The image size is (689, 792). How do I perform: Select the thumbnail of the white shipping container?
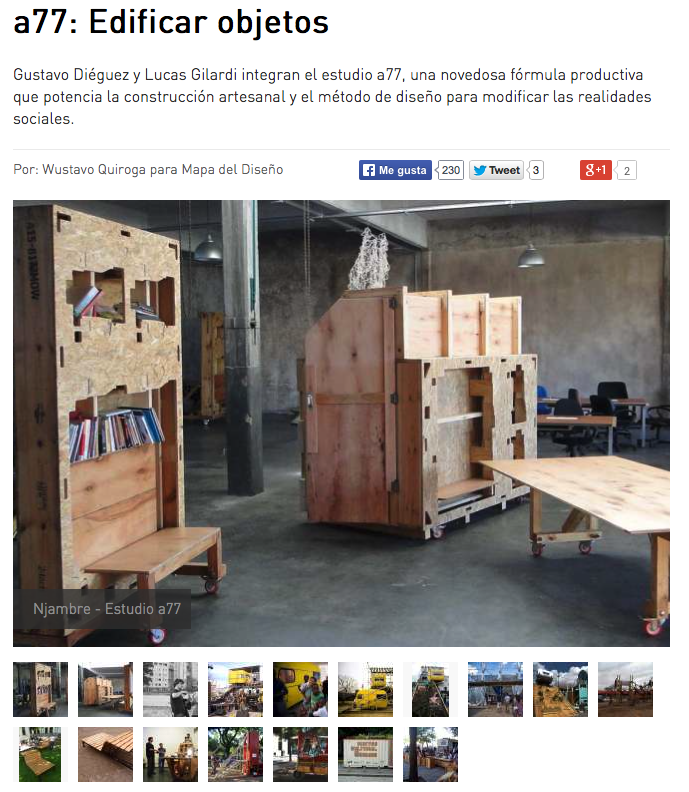(365, 754)
